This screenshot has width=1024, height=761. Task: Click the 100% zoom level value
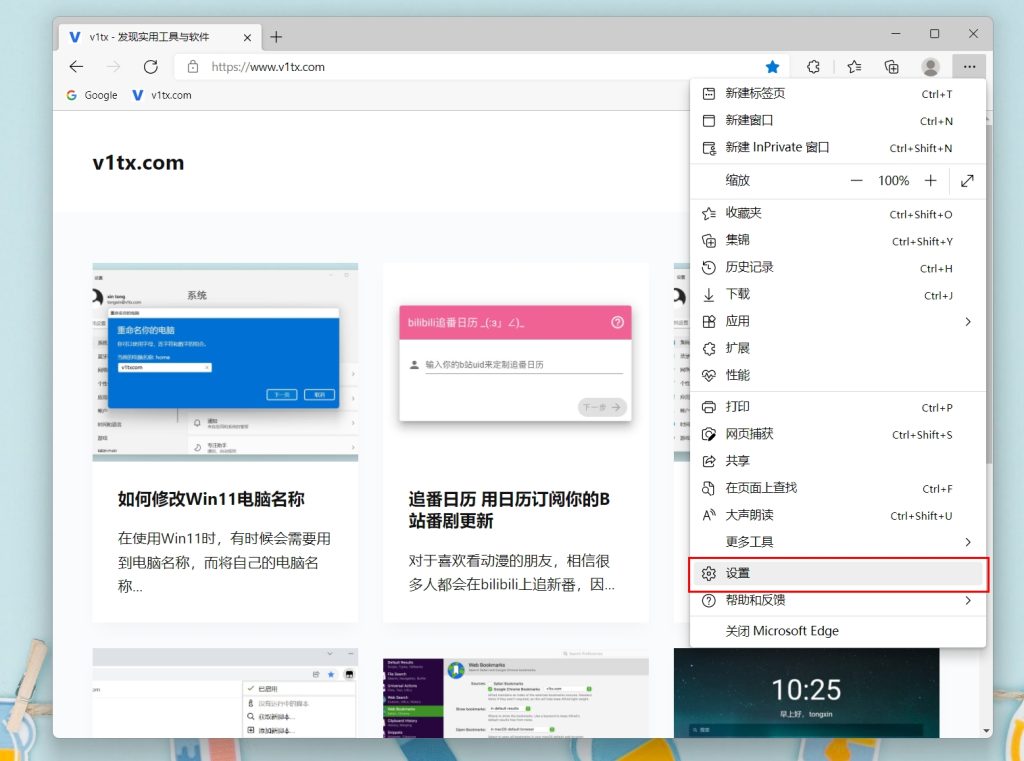click(x=893, y=181)
